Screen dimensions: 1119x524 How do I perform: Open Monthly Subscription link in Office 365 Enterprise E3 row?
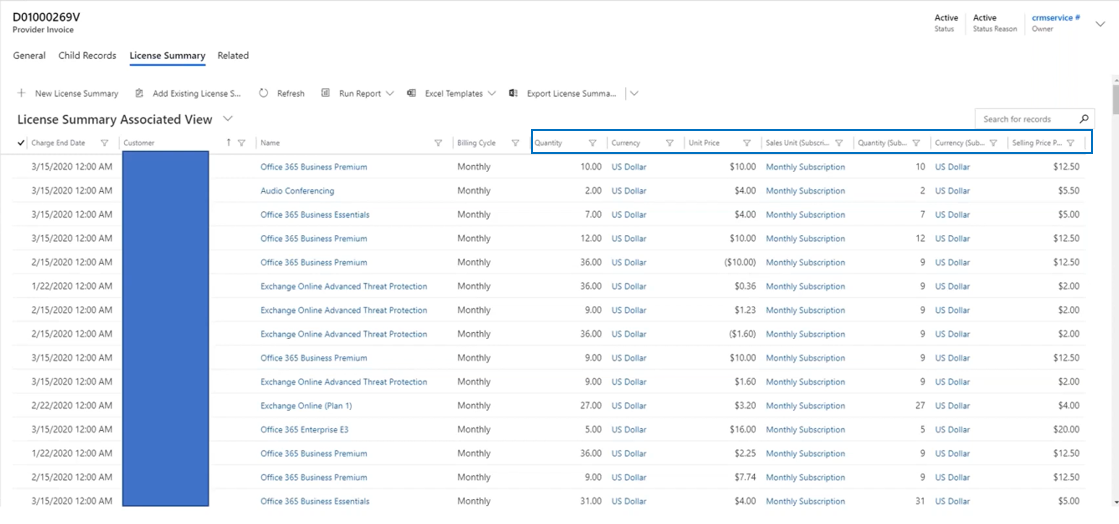pos(805,430)
